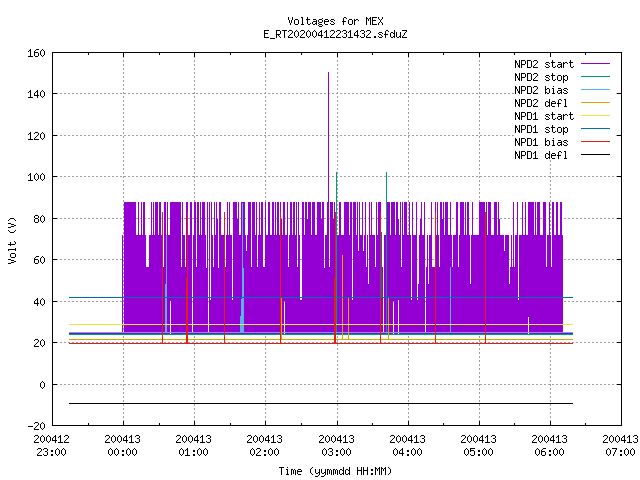Click the 200413 02:00 time tick label

264,446
